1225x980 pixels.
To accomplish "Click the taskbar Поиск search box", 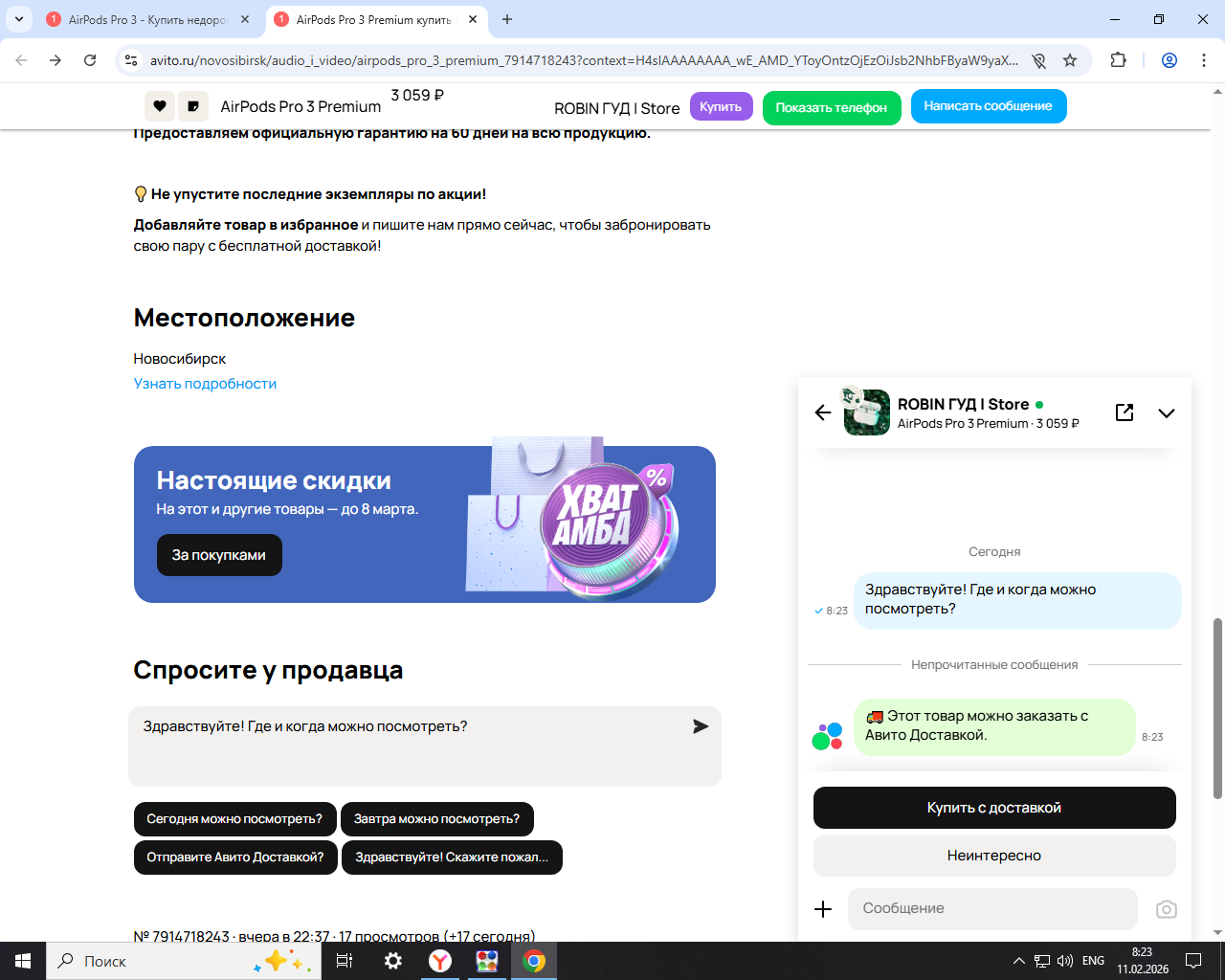I will pos(182,961).
